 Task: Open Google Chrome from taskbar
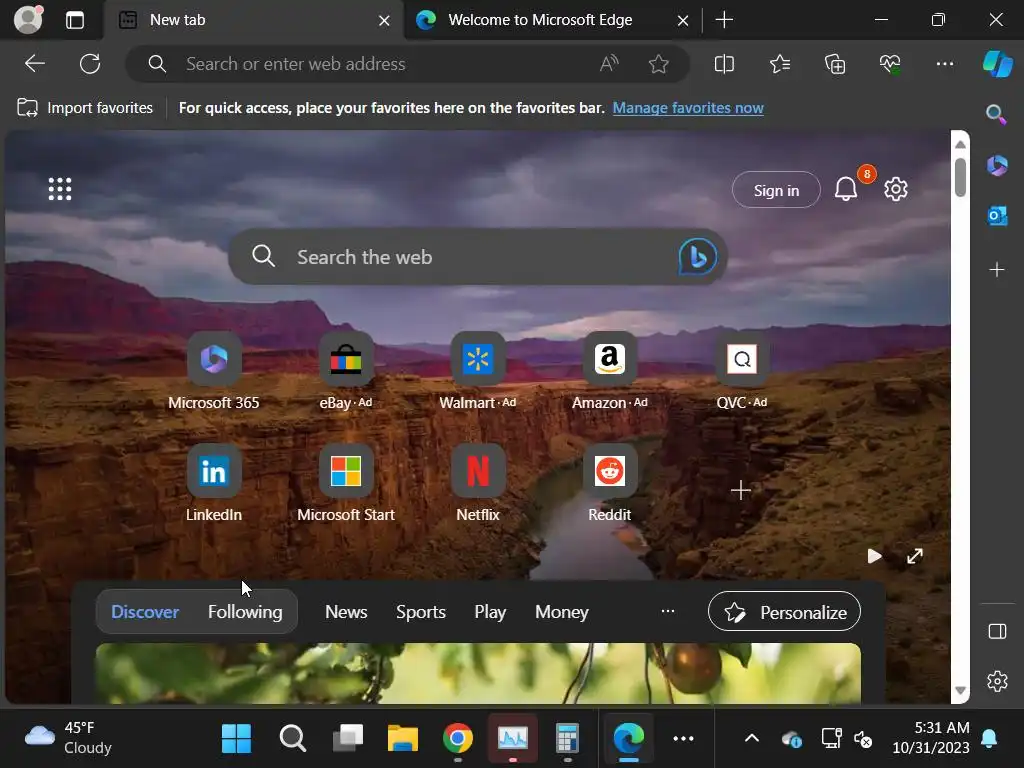pyautogui.click(x=458, y=739)
